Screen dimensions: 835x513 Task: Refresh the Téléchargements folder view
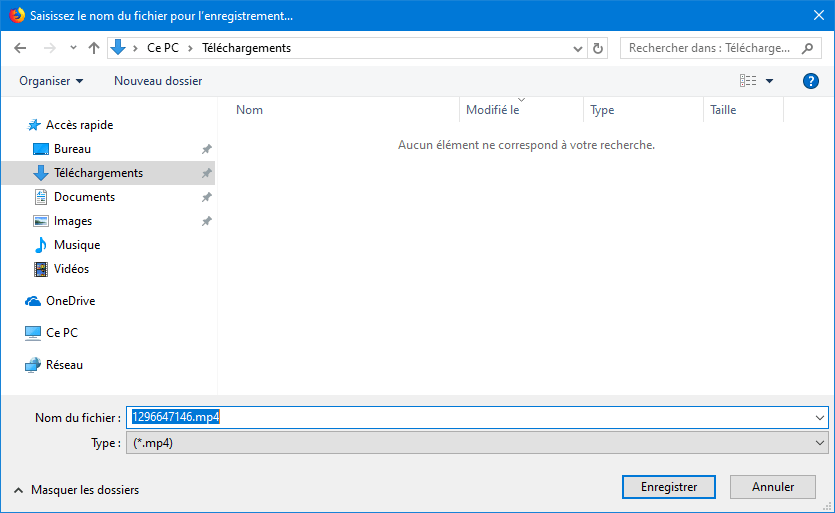pos(597,48)
